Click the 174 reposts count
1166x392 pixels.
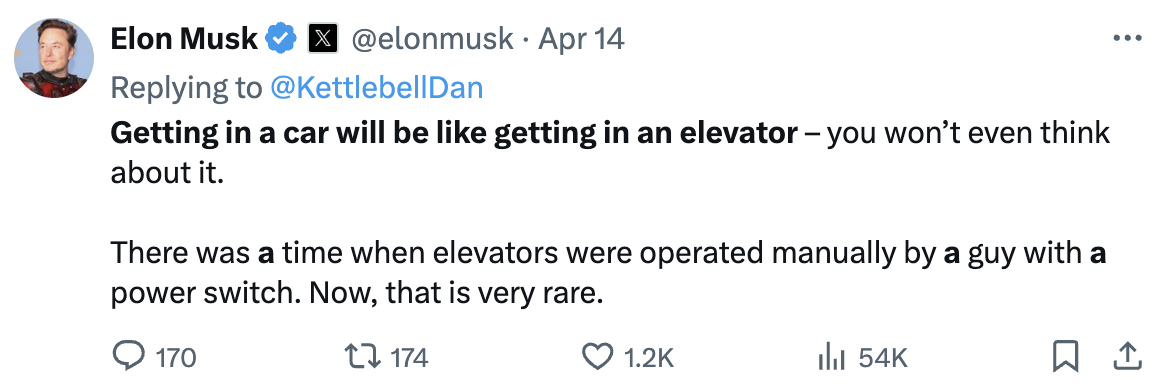click(410, 359)
